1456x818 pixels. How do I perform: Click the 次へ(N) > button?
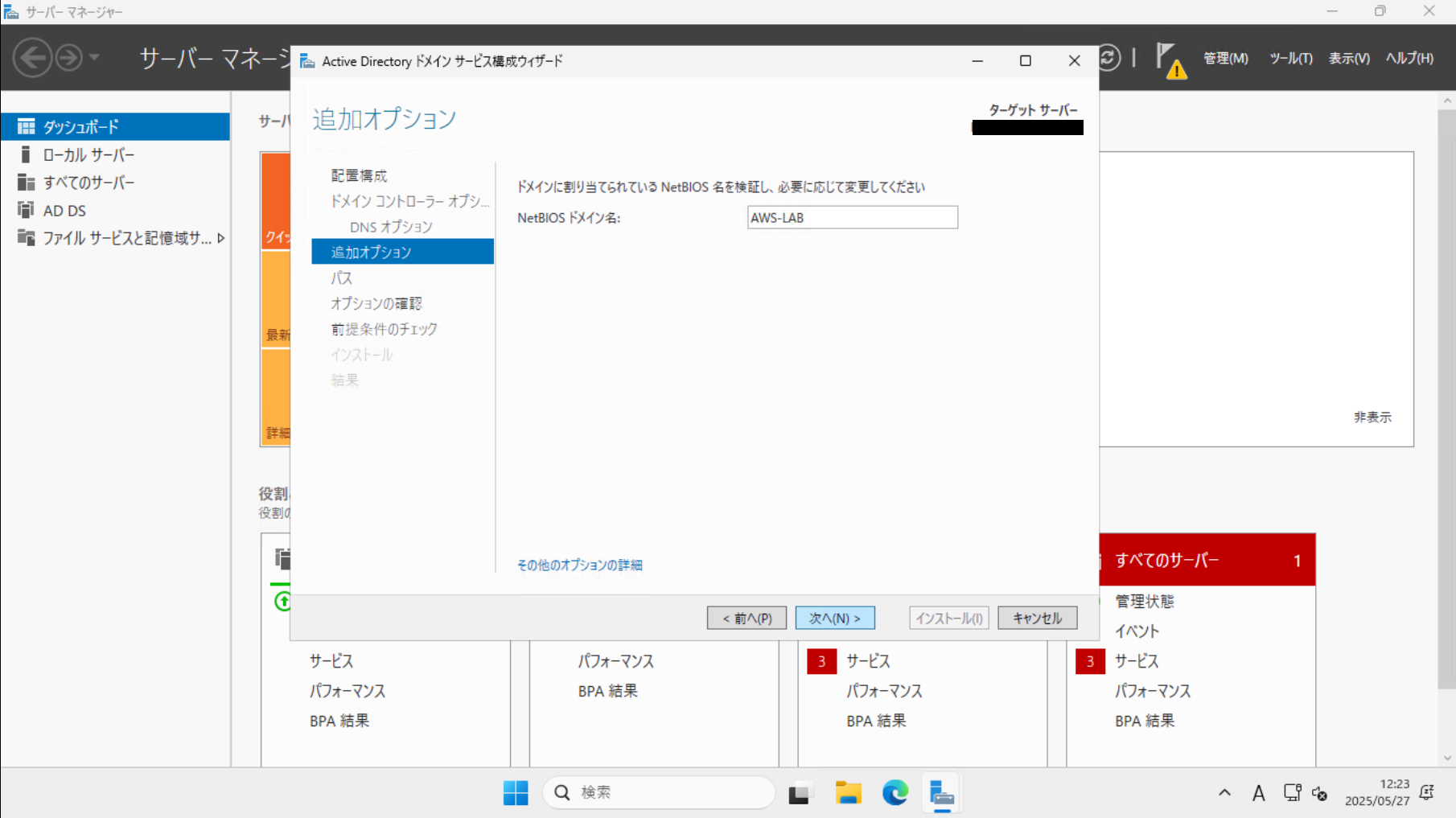(x=835, y=618)
